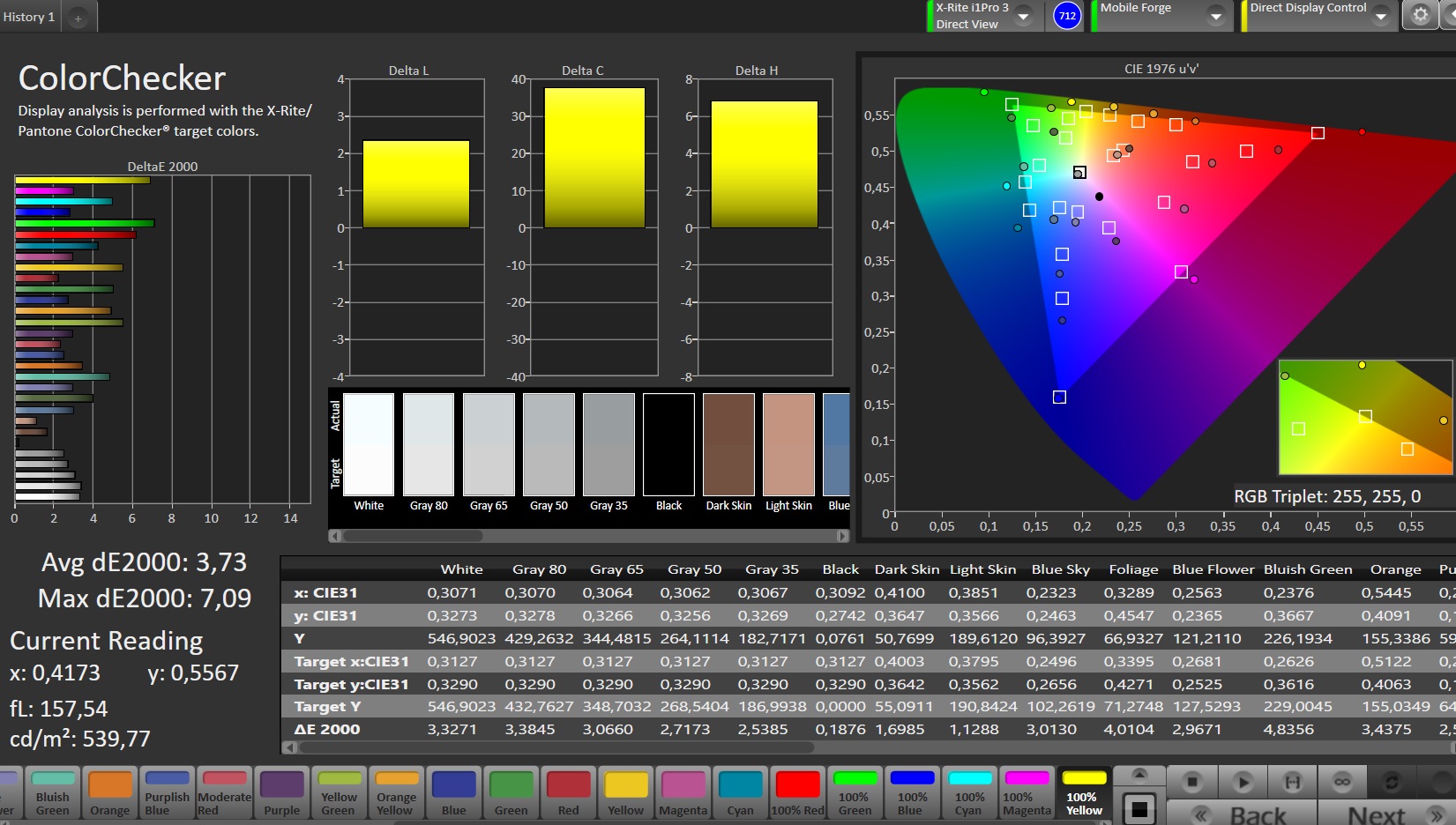
Task: Click the DeltaE 2000 bar chart
Action: coord(162,339)
